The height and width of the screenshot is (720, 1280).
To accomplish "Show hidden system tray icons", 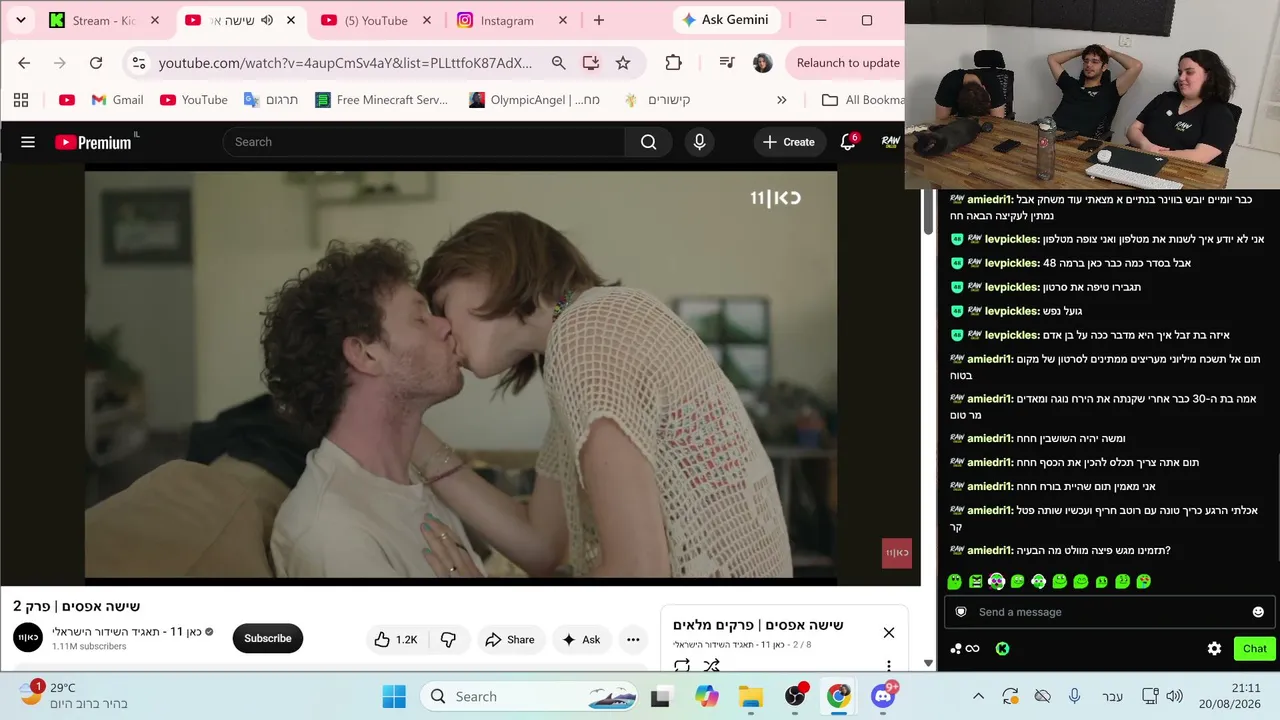I will coord(978,696).
